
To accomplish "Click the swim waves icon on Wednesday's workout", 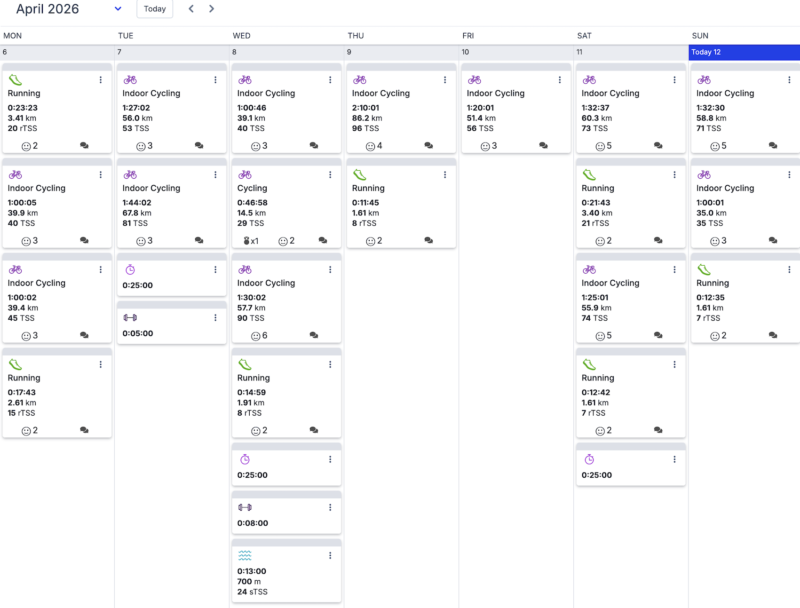I will [x=245, y=554].
